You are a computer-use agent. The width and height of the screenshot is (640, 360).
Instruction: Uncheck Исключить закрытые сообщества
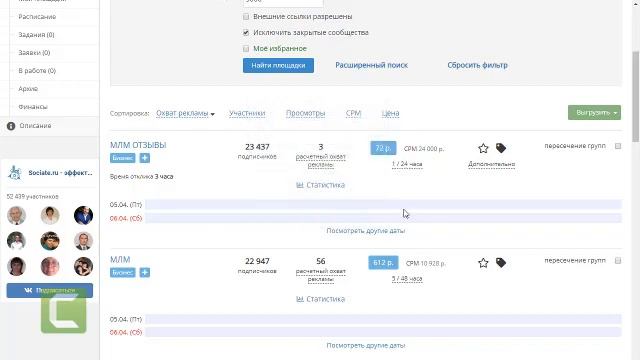(x=246, y=33)
